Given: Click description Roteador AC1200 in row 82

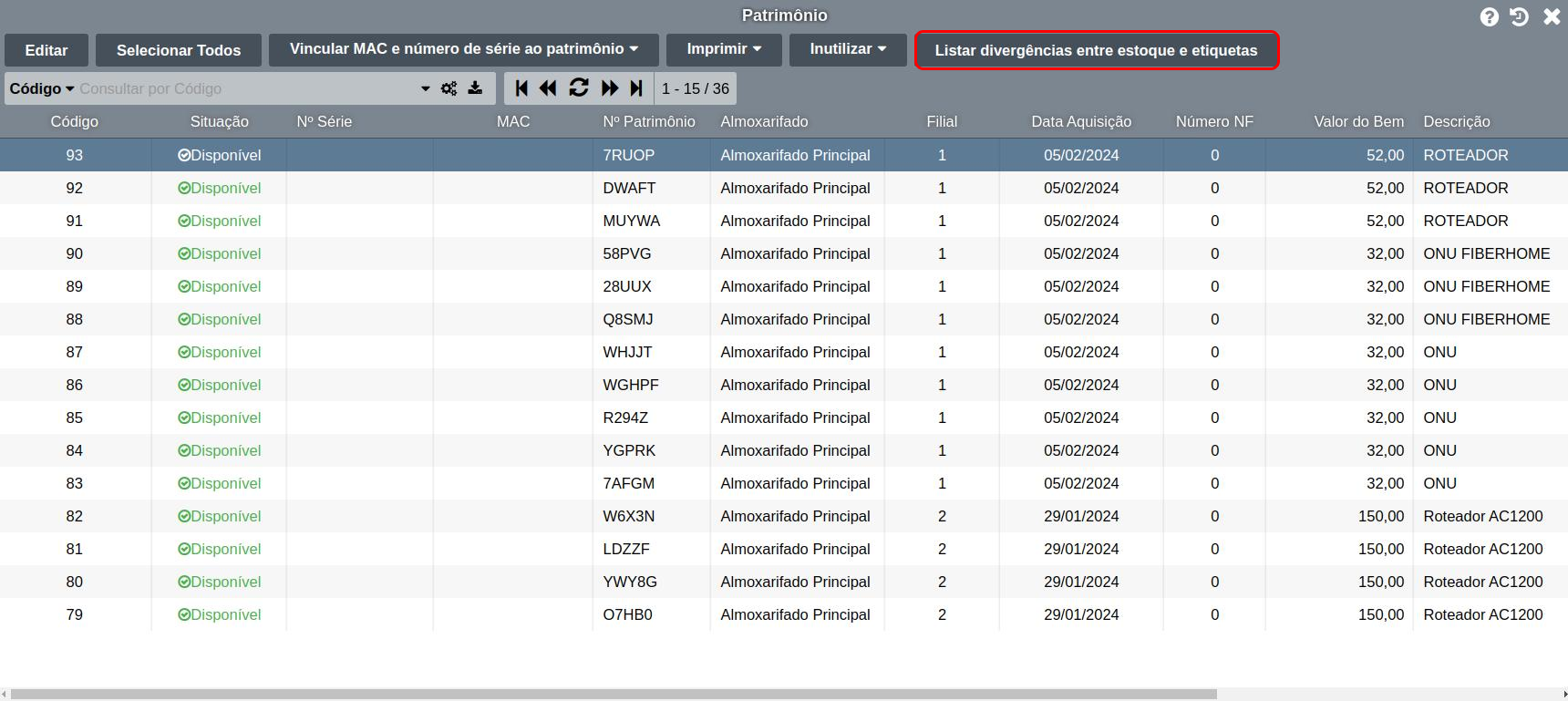Looking at the screenshot, I should 1483,516.
